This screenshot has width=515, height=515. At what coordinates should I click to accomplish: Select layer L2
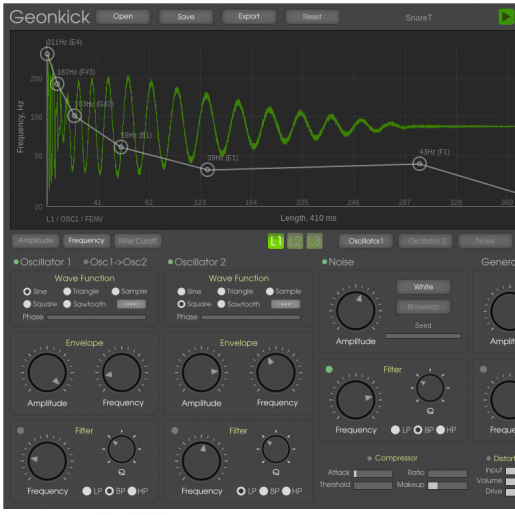[295, 241]
